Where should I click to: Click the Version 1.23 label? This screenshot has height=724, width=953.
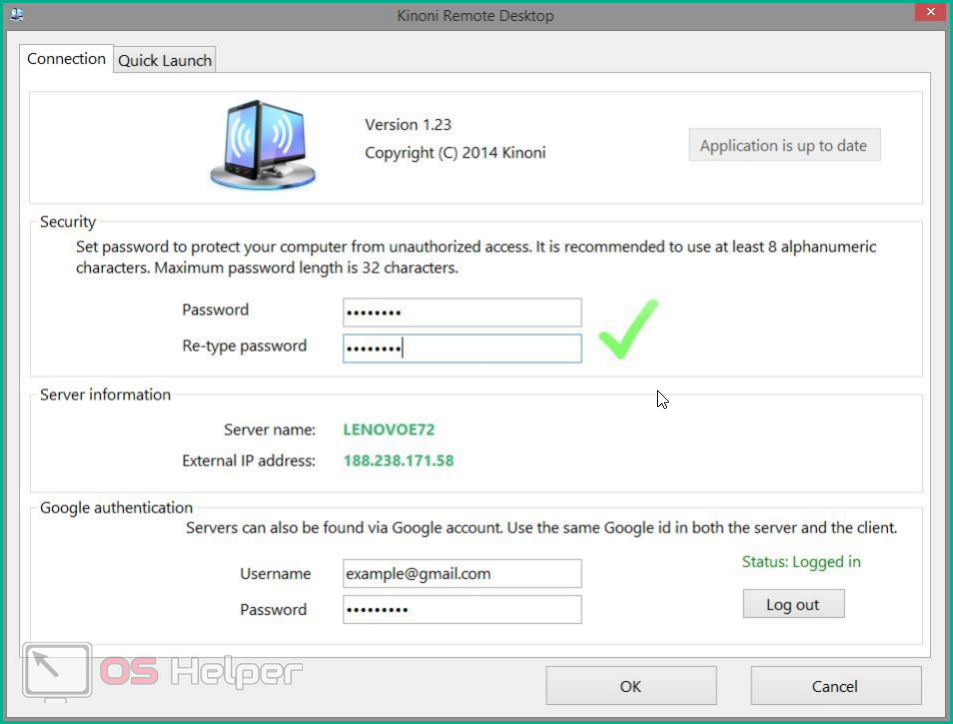coord(408,125)
